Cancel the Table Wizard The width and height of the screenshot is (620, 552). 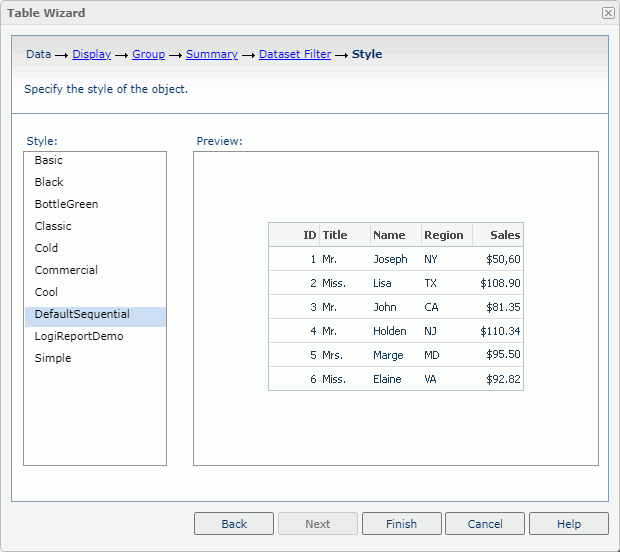485,524
